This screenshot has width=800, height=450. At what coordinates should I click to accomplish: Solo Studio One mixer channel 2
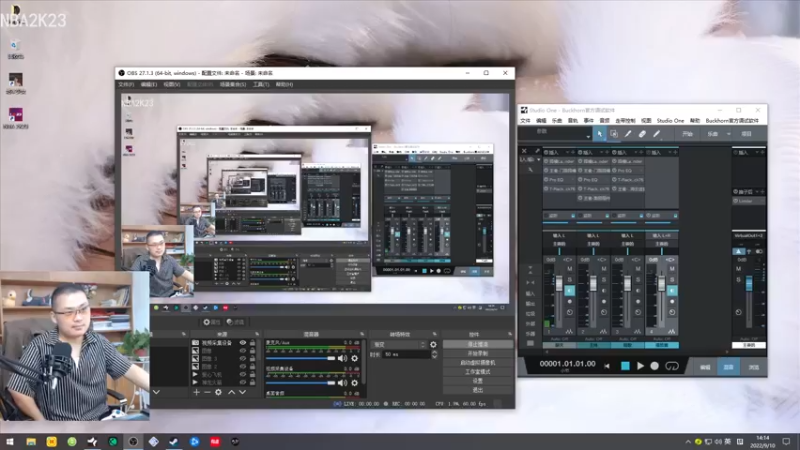[x=604, y=280]
